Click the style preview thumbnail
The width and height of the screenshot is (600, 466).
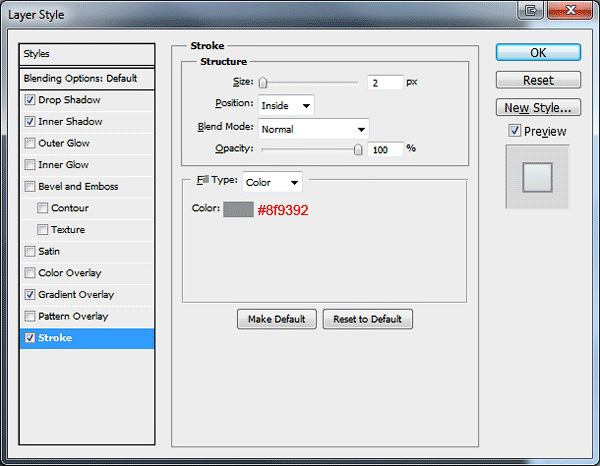point(538,177)
